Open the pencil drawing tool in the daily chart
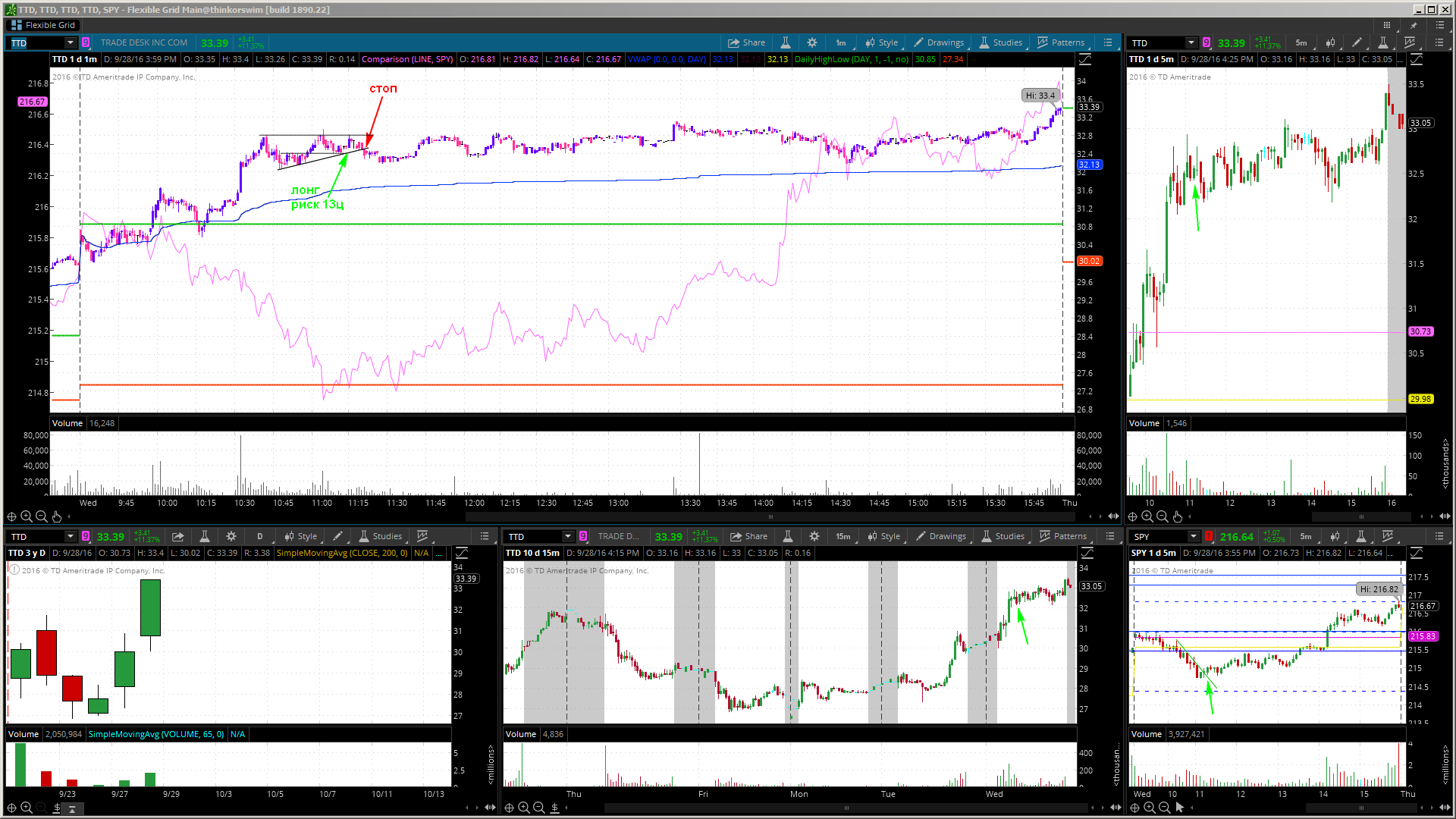The height and width of the screenshot is (819, 1456). (338, 536)
